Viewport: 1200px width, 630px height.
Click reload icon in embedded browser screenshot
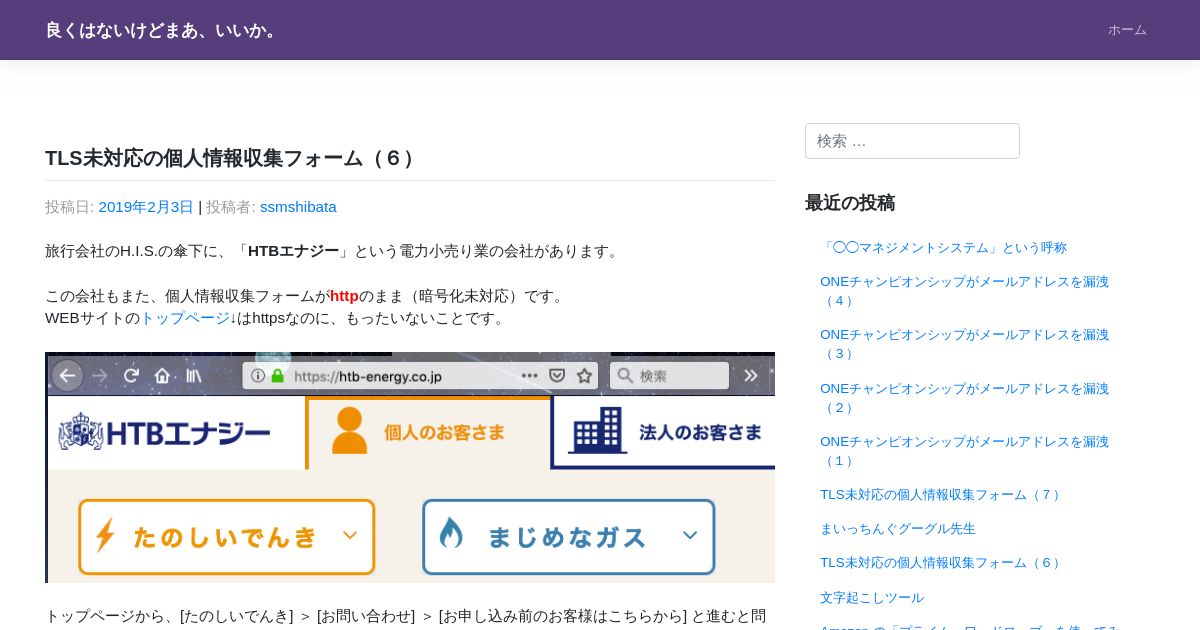131,376
